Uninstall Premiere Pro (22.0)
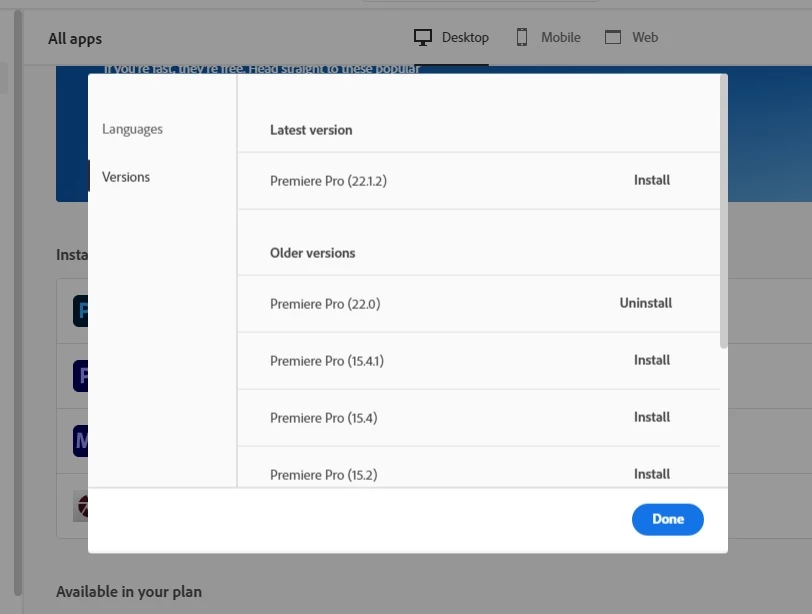Image resolution: width=812 pixels, height=614 pixels. click(646, 303)
